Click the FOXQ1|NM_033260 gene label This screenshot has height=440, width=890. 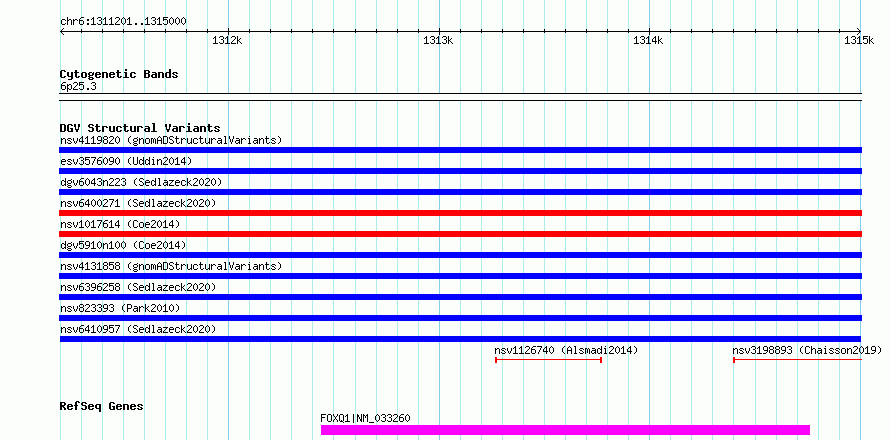click(x=366, y=419)
